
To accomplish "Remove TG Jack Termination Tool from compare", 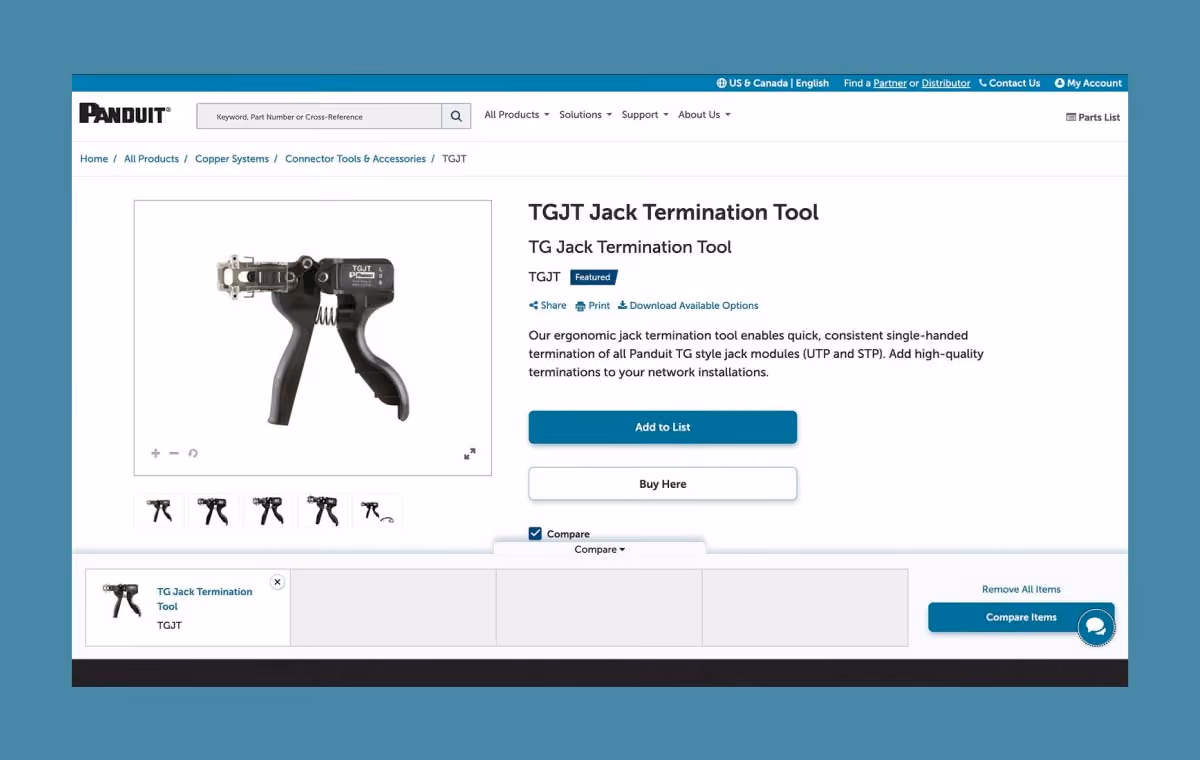I will coord(278,582).
